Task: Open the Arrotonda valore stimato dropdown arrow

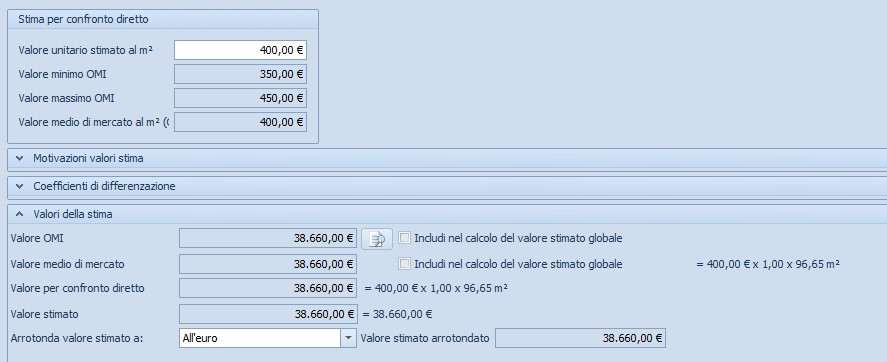Action: click(x=348, y=338)
